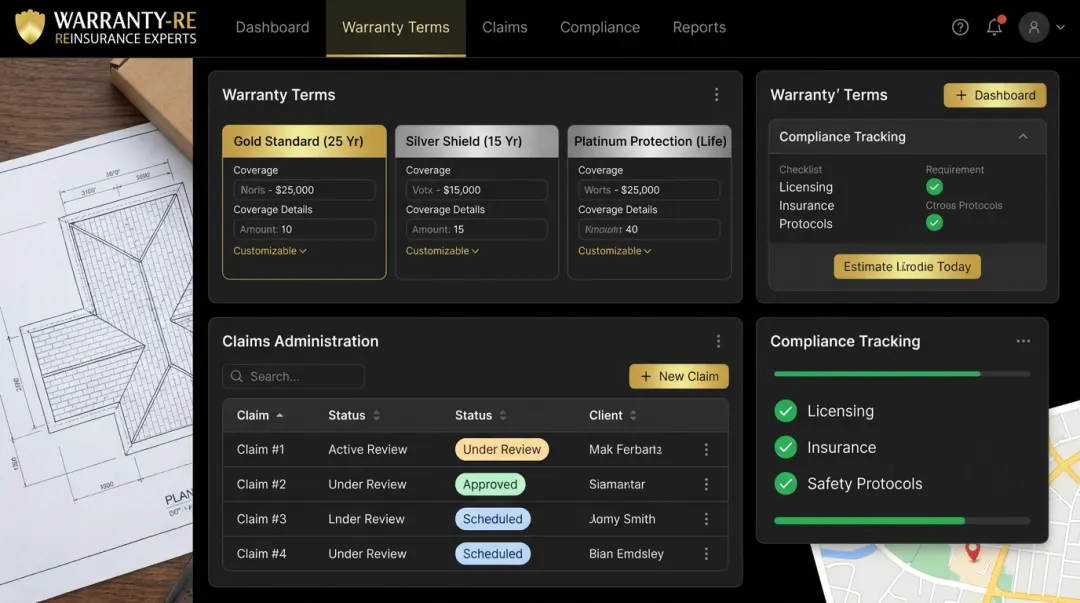Click Claim #4 Scheduled badge
The width and height of the screenshot is (1080, 603).
point(492,554)
